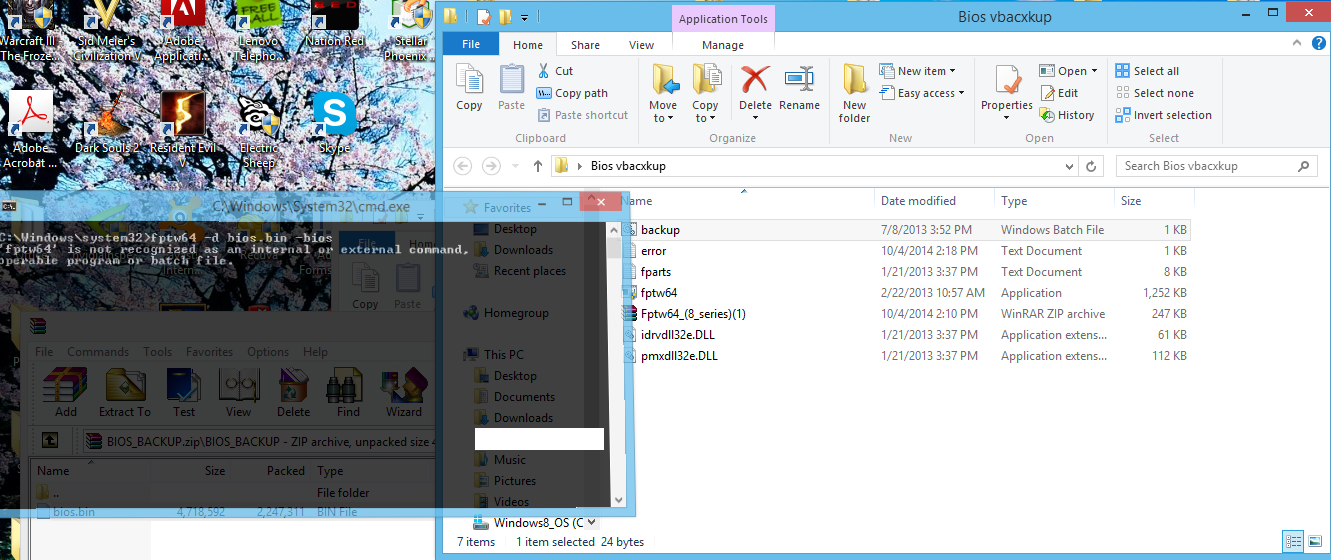Select the Nation Red desktop shortcut
The image size is (1331, 560).
pyautogui.click(x=335, y=23)
